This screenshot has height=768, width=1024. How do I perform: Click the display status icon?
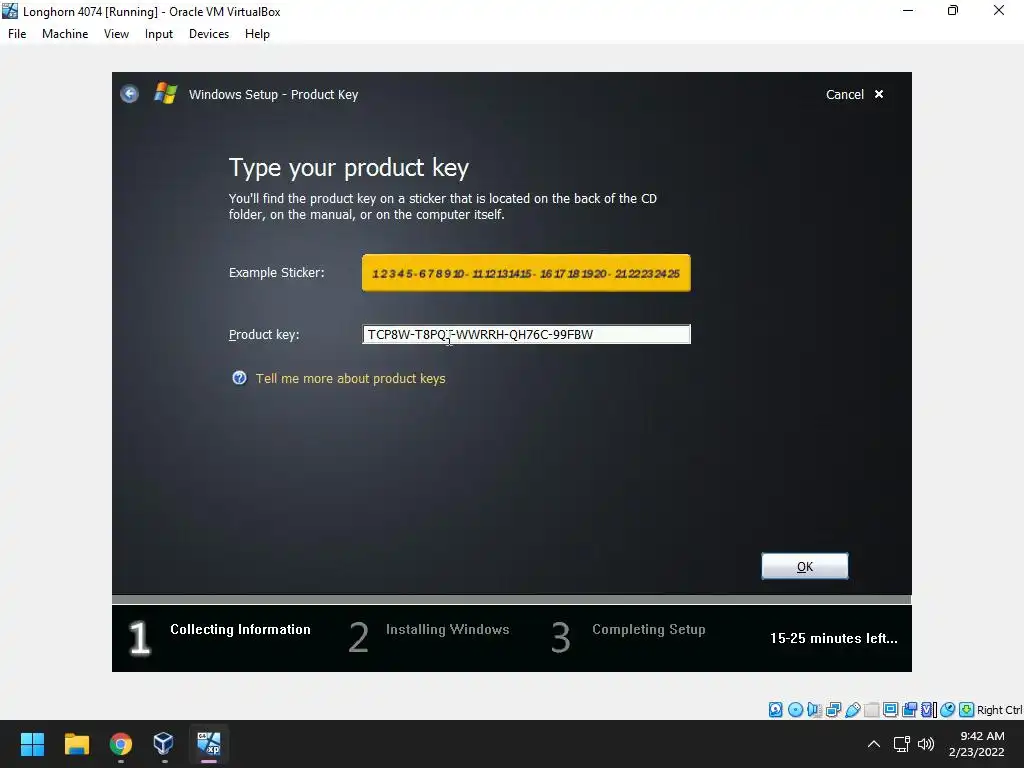[889, 710]
